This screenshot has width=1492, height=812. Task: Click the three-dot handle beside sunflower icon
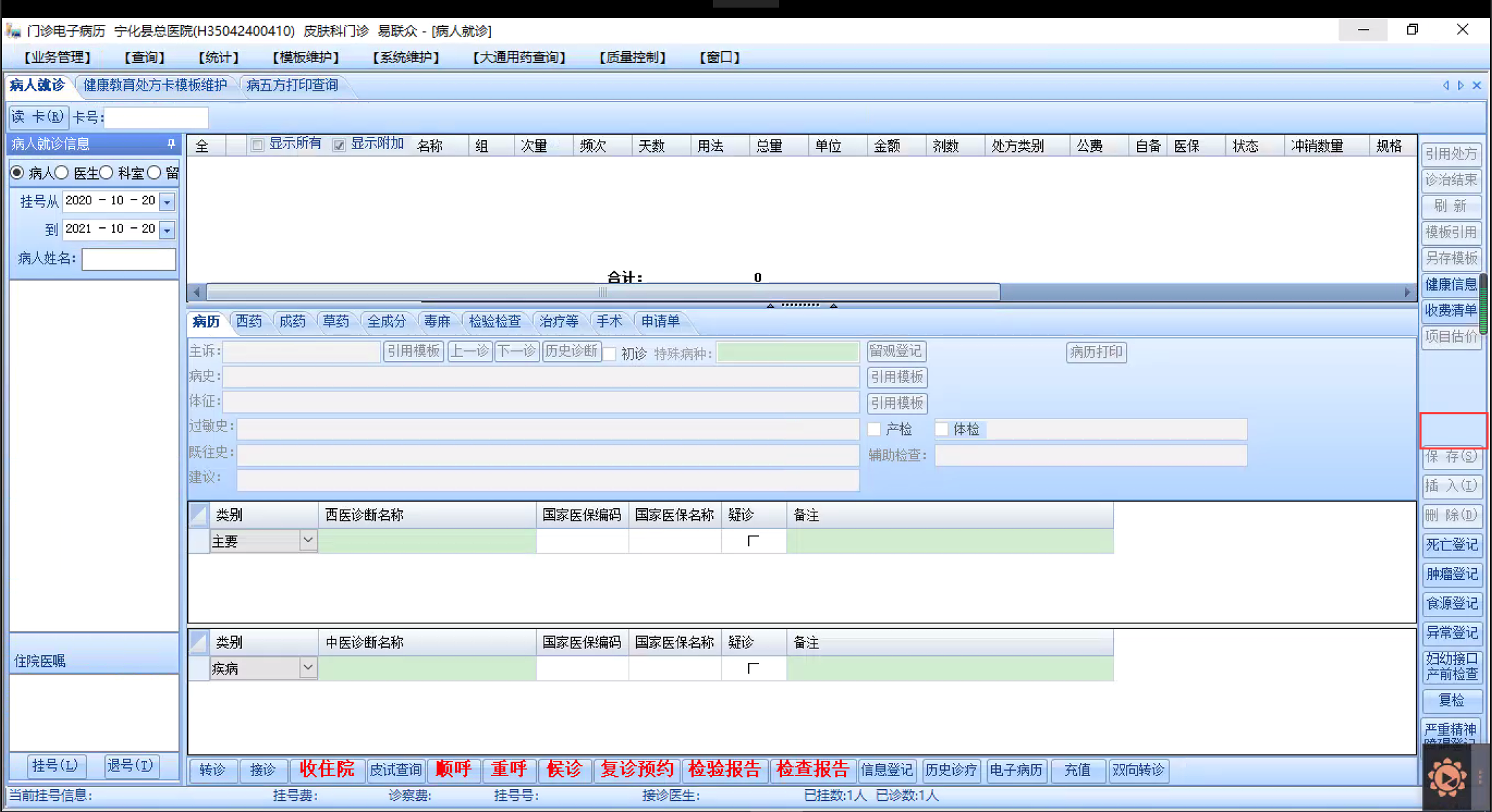pos(1480,777)
